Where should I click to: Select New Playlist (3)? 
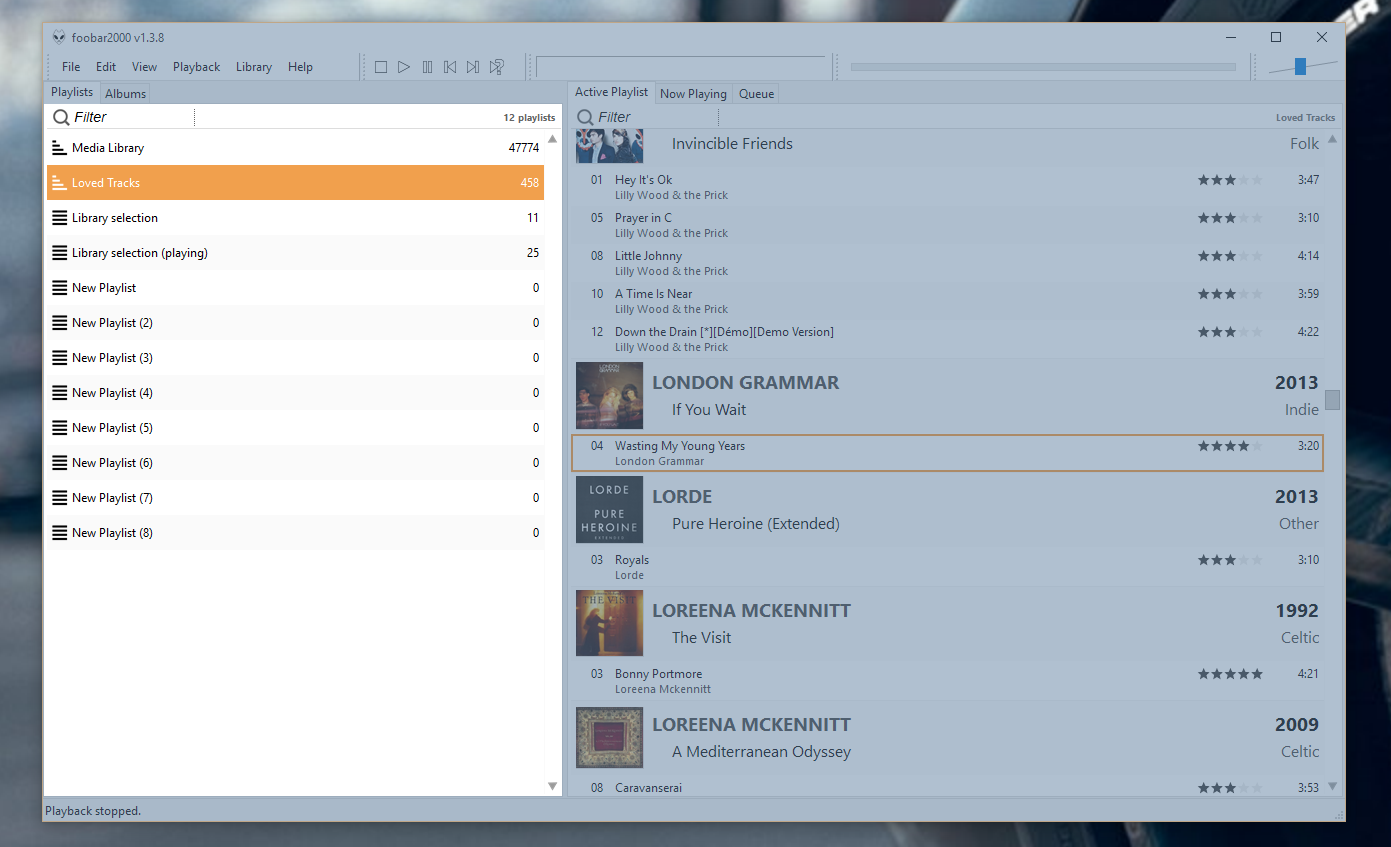click(x=295, y=358)
